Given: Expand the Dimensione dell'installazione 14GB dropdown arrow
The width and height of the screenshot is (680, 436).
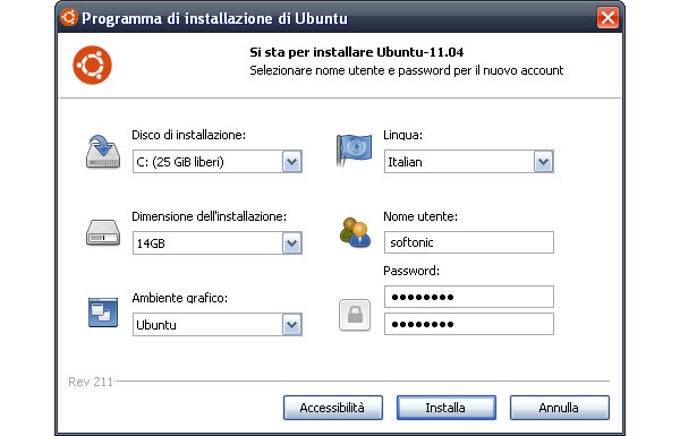Looking at the screenshot, I should pos(292,243).
